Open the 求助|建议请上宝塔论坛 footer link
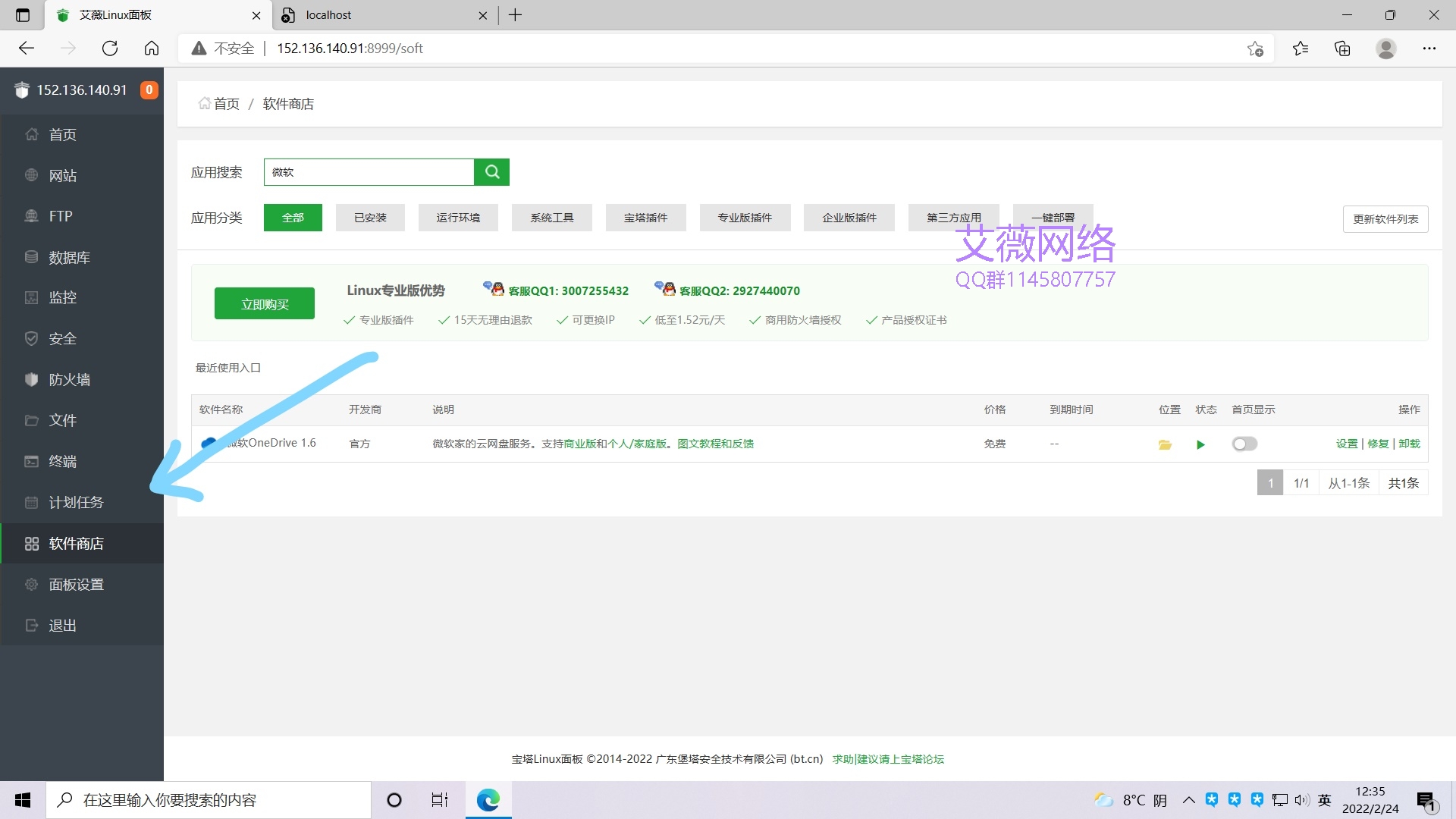This screenshot has height=819, width=1456. tap(888, 759)
